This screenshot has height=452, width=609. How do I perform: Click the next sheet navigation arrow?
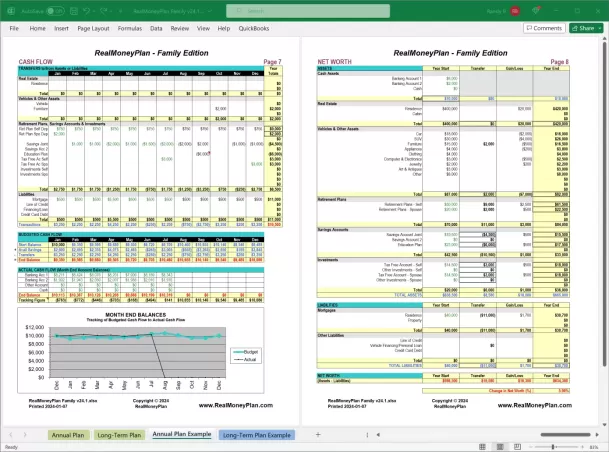(25, 435)
